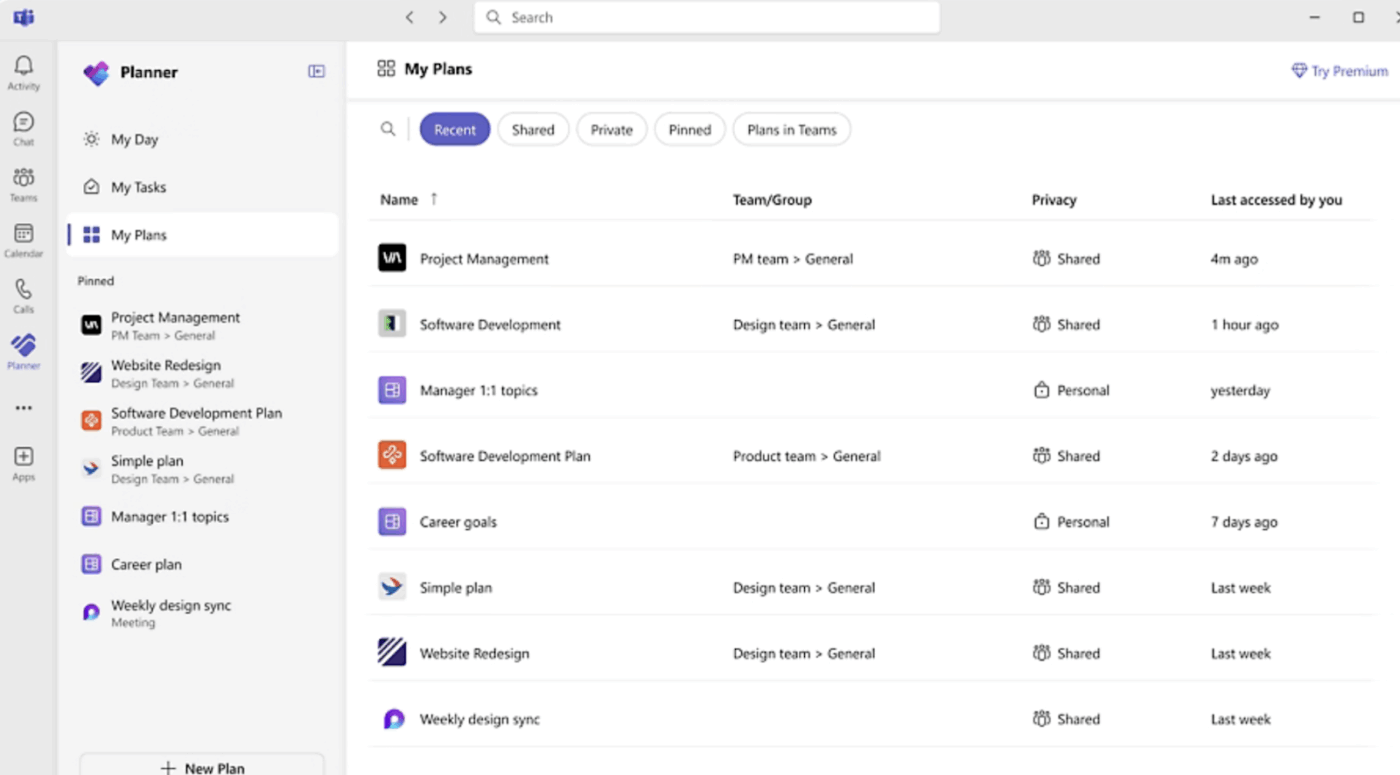Viewport: 1400px width, 775px height.
Task: Collapse the Planner navigation pane icon
Action: click(x=316, y=71)
